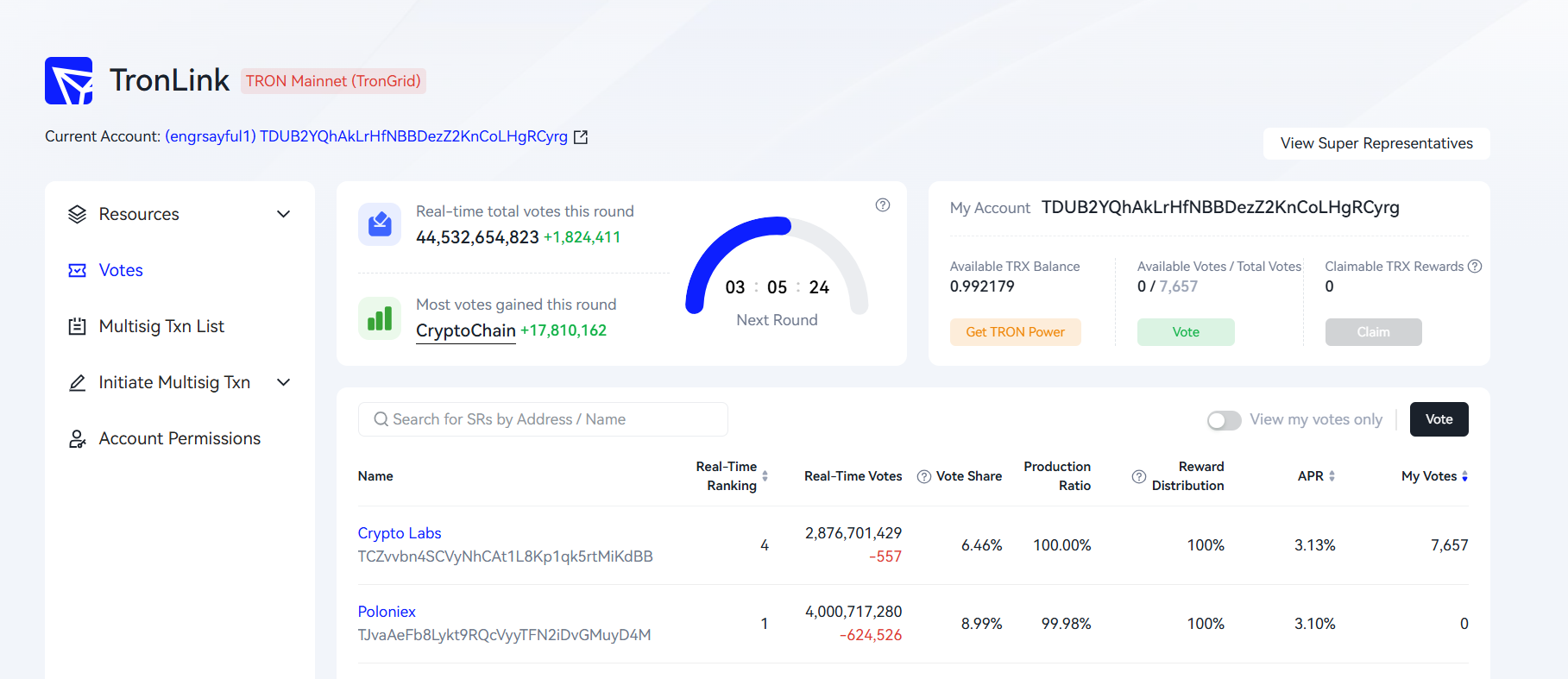Click the Crypto Labs address TCZvvbn4SCVyNhCAt1L8Kp1qk5rtMiKdBB

pyautogui.click(x=505, y=556)
